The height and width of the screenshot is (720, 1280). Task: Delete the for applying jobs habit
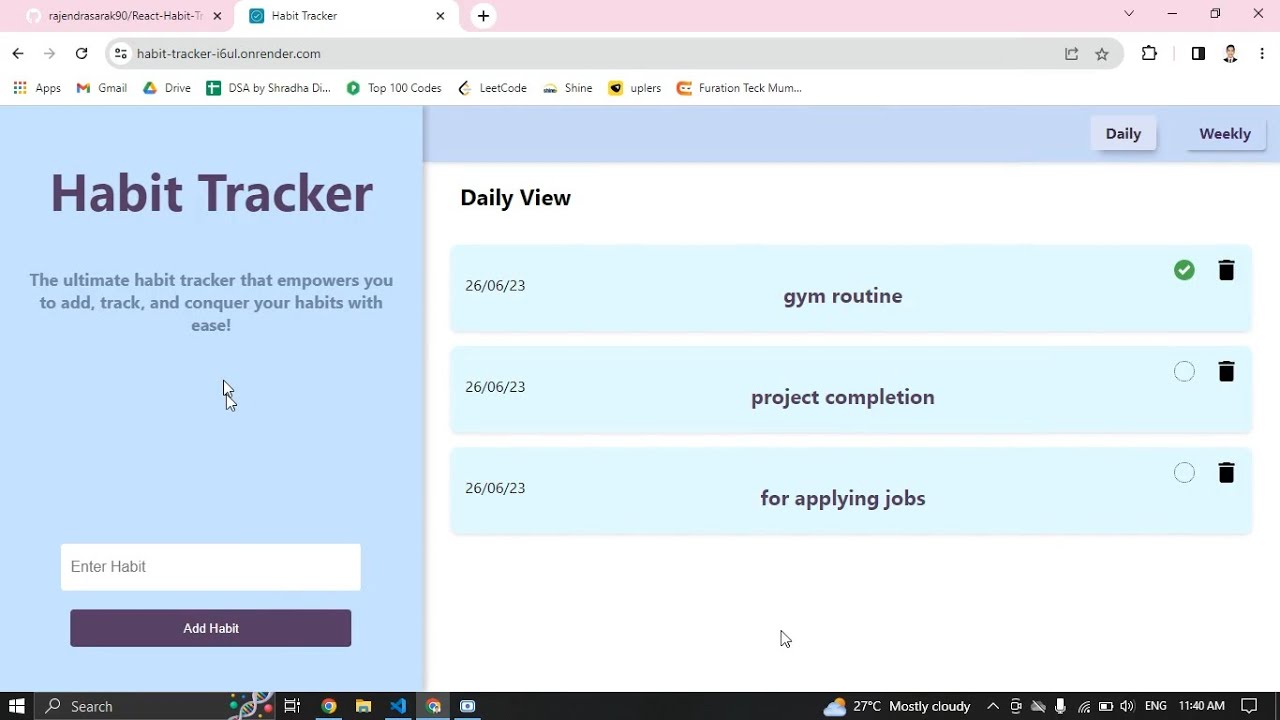tap(1226, 472)
